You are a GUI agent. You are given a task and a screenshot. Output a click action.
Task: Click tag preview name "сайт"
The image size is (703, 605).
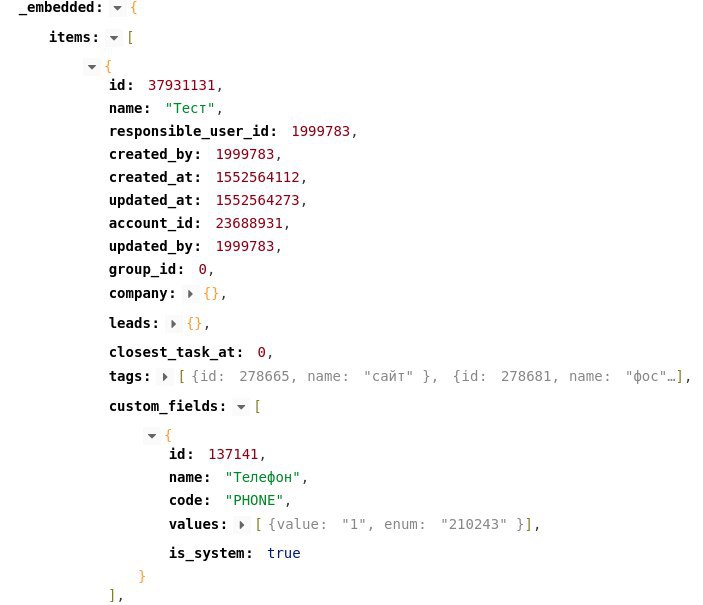point(388,376)
